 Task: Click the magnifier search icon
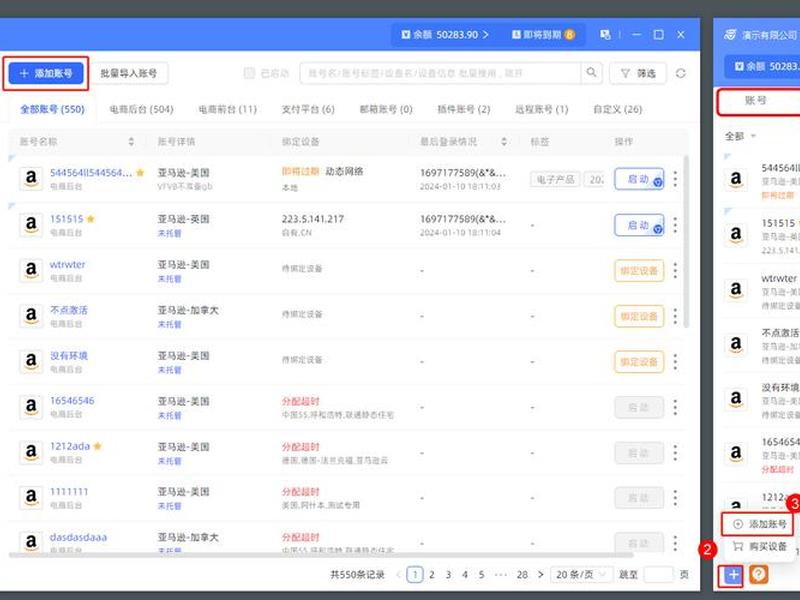[x=591, y=73]
